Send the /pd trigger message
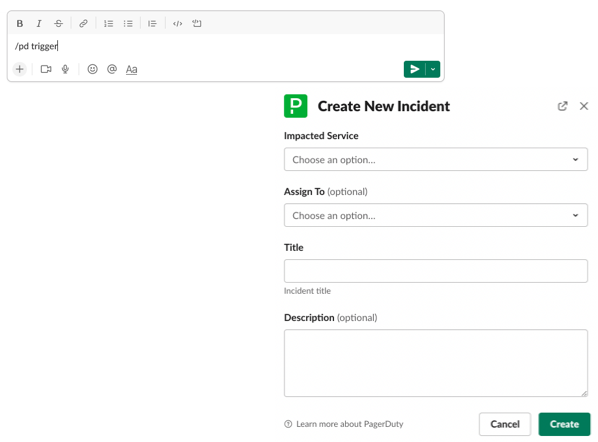Viewport: 598px width, 442px height. 415,69
